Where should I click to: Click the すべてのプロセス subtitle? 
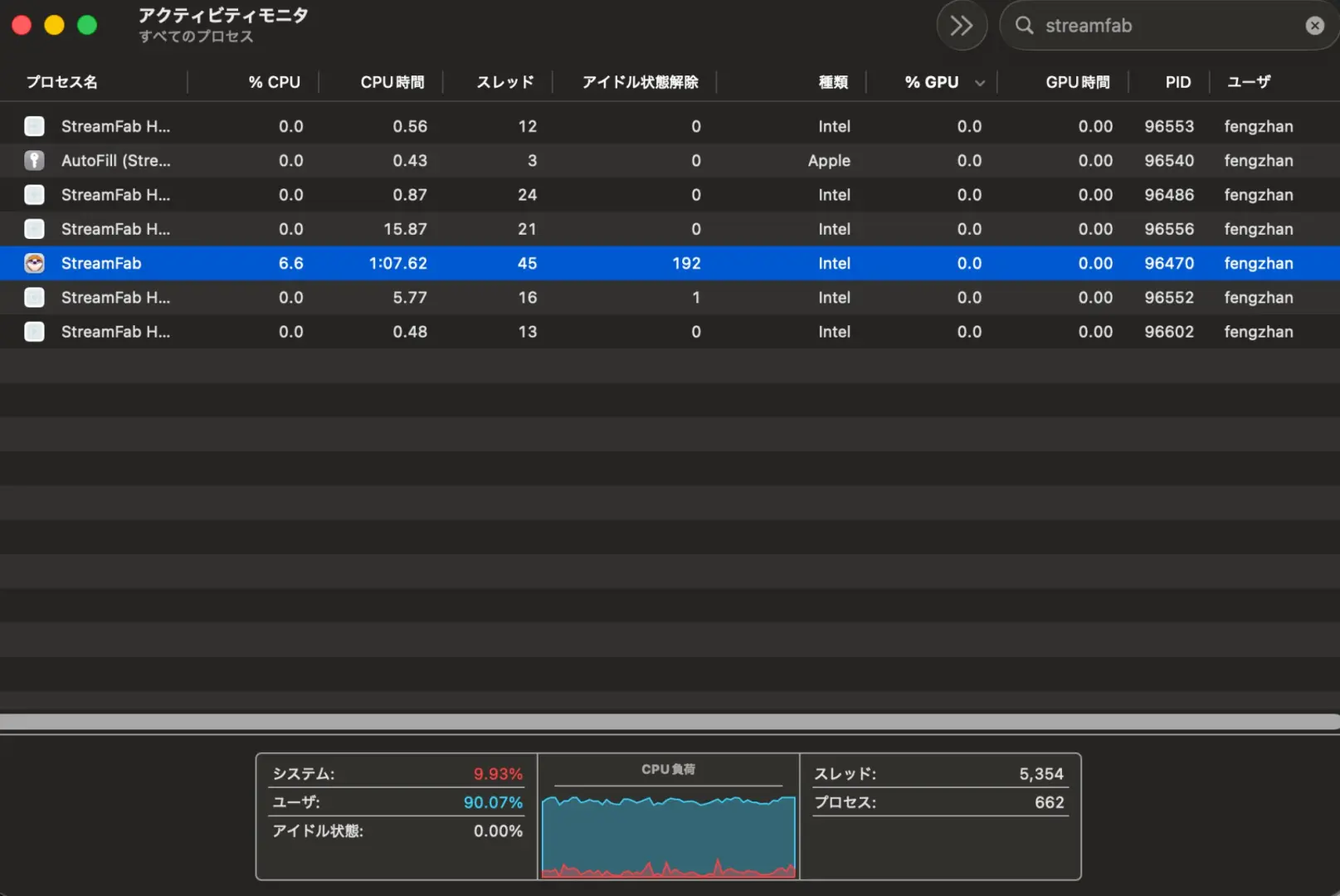click(196, 37)
